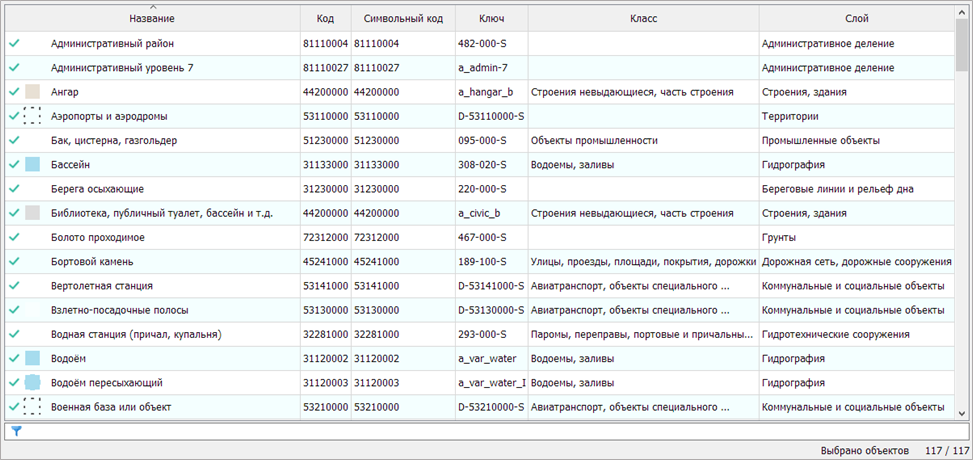973x460 pixels.
Task: Click the filter funnel icon
Action: [15, 431]
